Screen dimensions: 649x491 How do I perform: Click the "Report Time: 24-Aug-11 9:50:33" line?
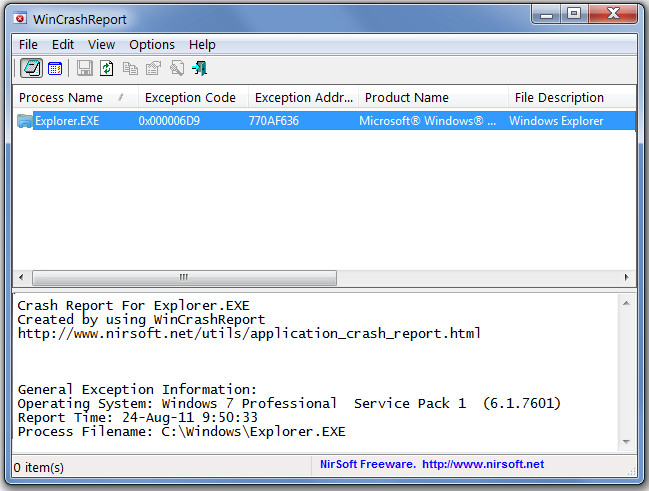point(137,418)
